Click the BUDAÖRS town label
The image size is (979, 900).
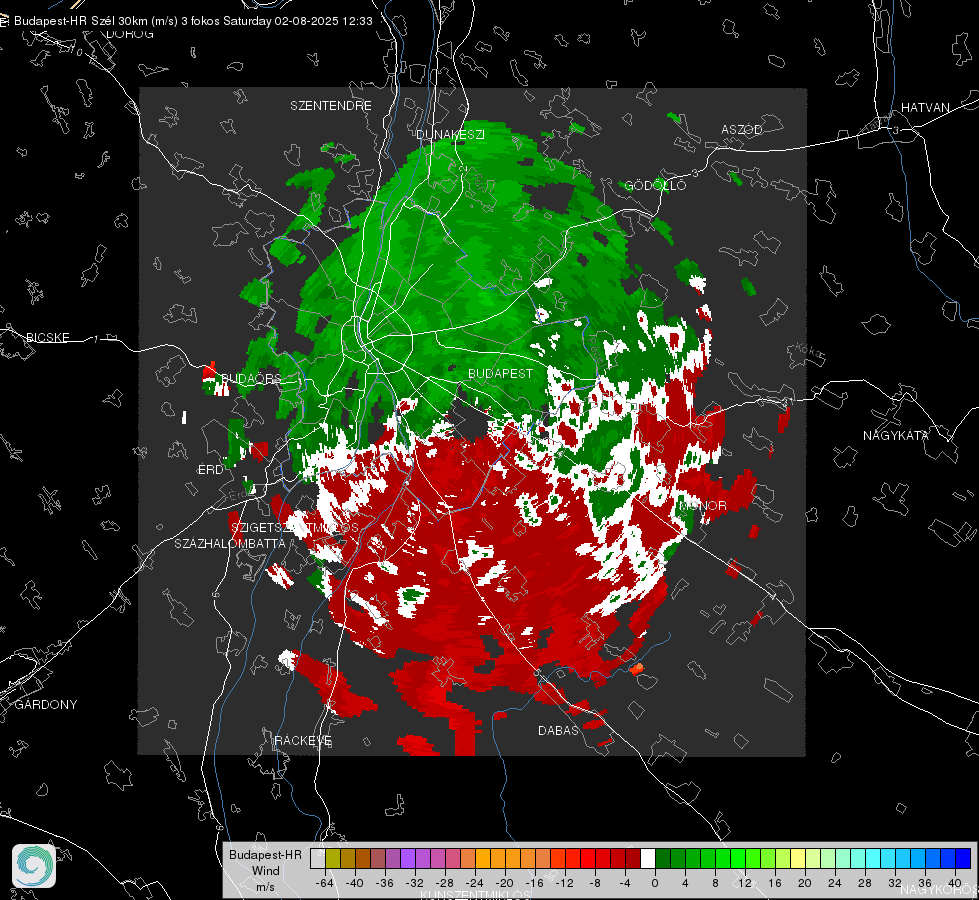(x=251, y=378)
